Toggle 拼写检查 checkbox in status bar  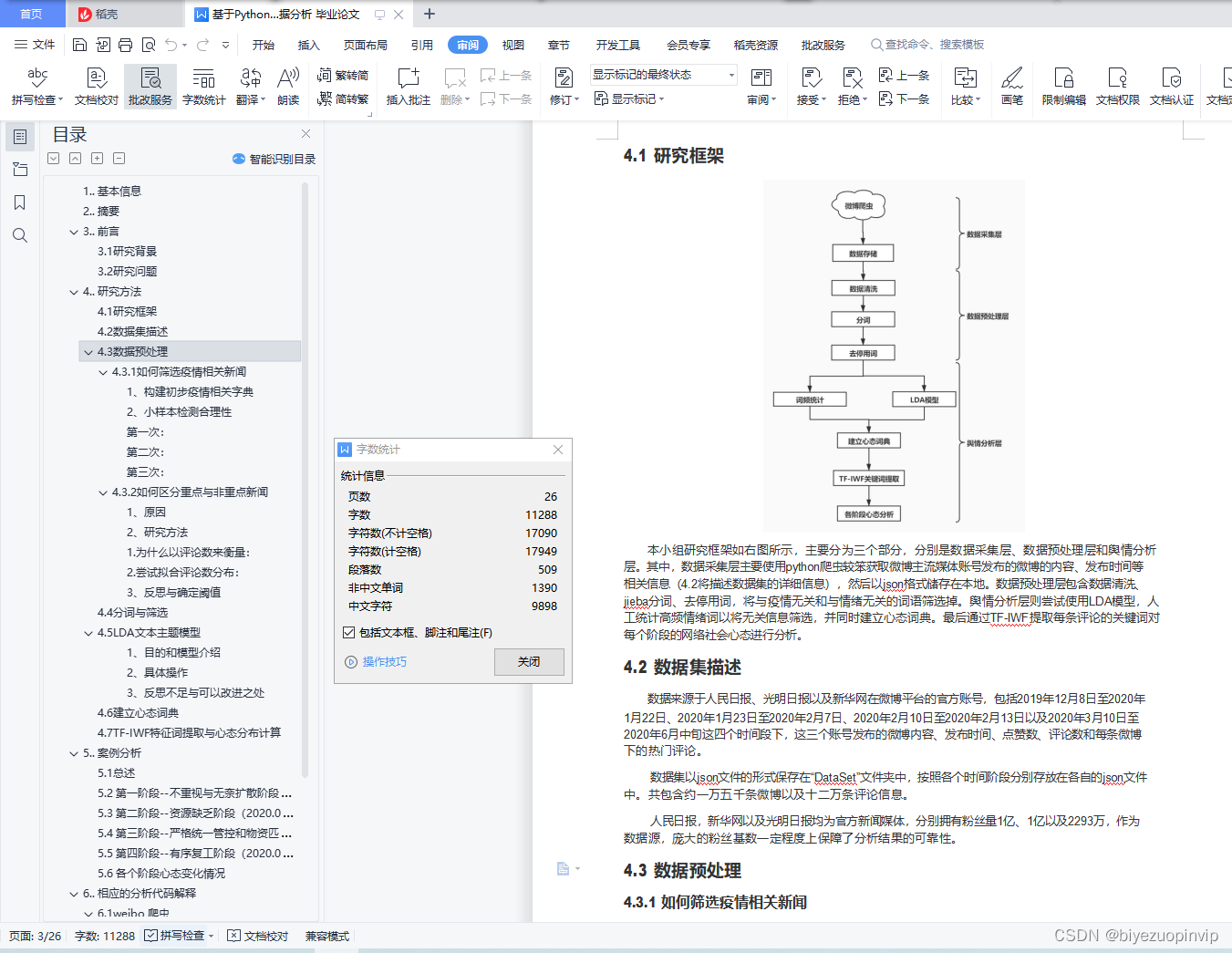[x=150, y=936]
